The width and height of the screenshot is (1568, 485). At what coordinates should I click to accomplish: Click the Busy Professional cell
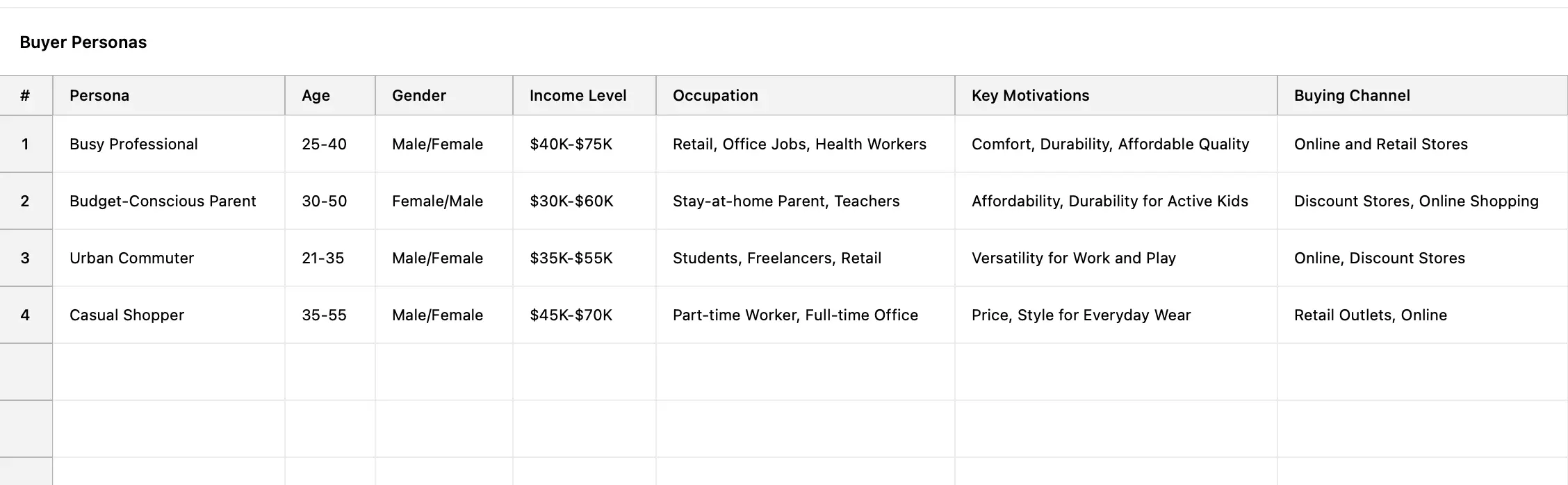[133, 145]
